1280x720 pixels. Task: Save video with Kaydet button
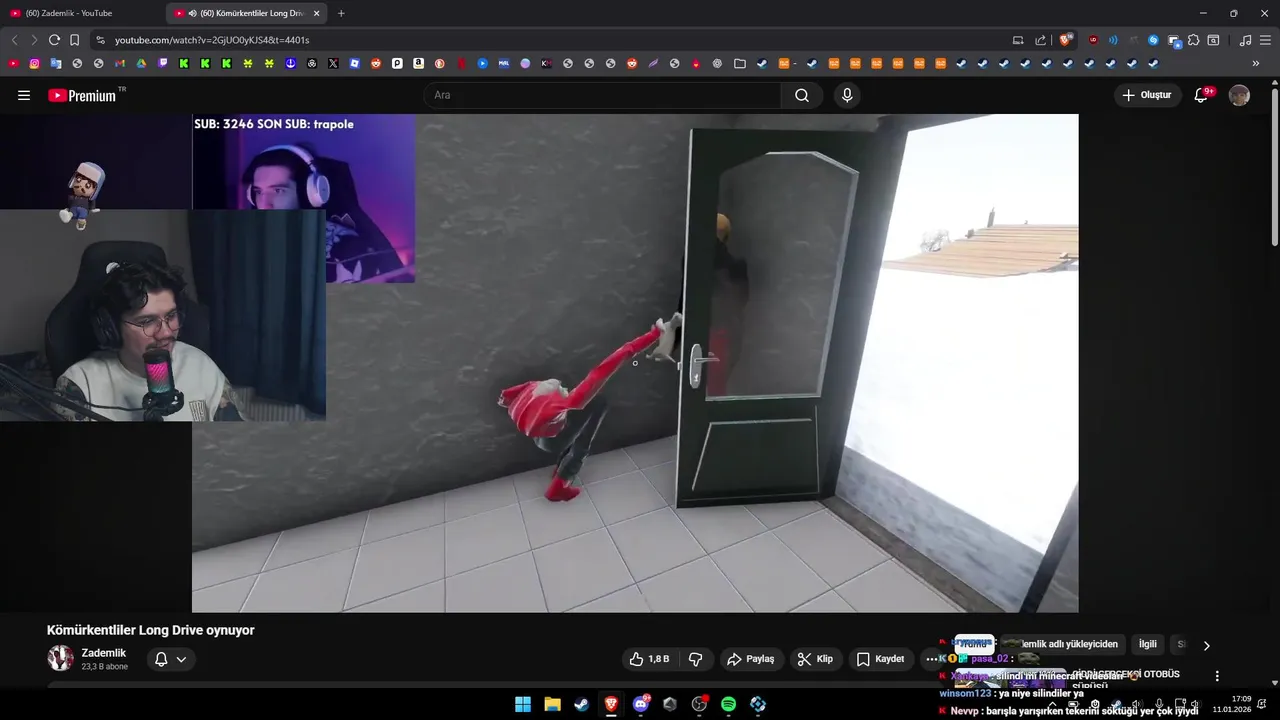880,659
